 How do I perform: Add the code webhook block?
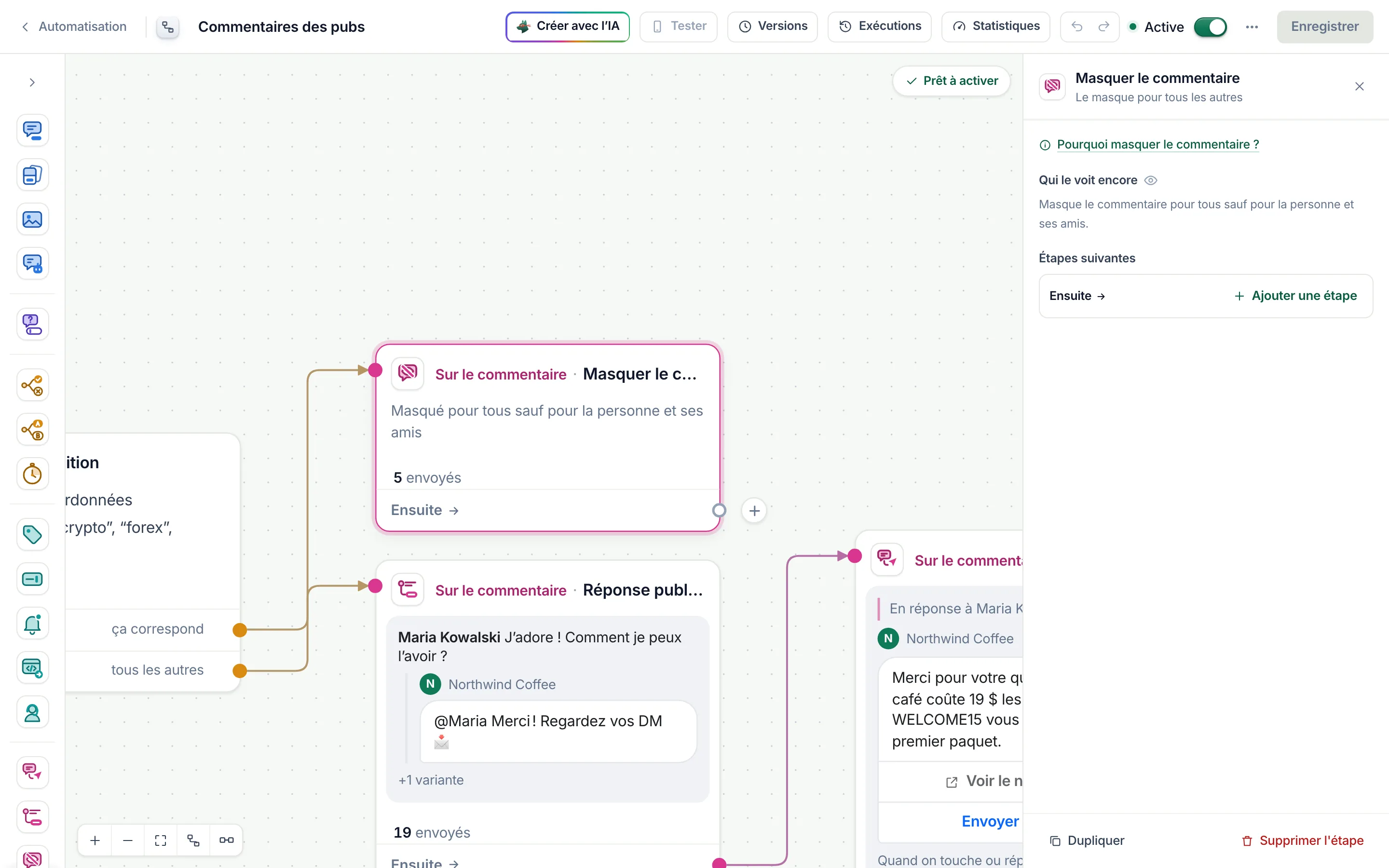tap(32, 668)
